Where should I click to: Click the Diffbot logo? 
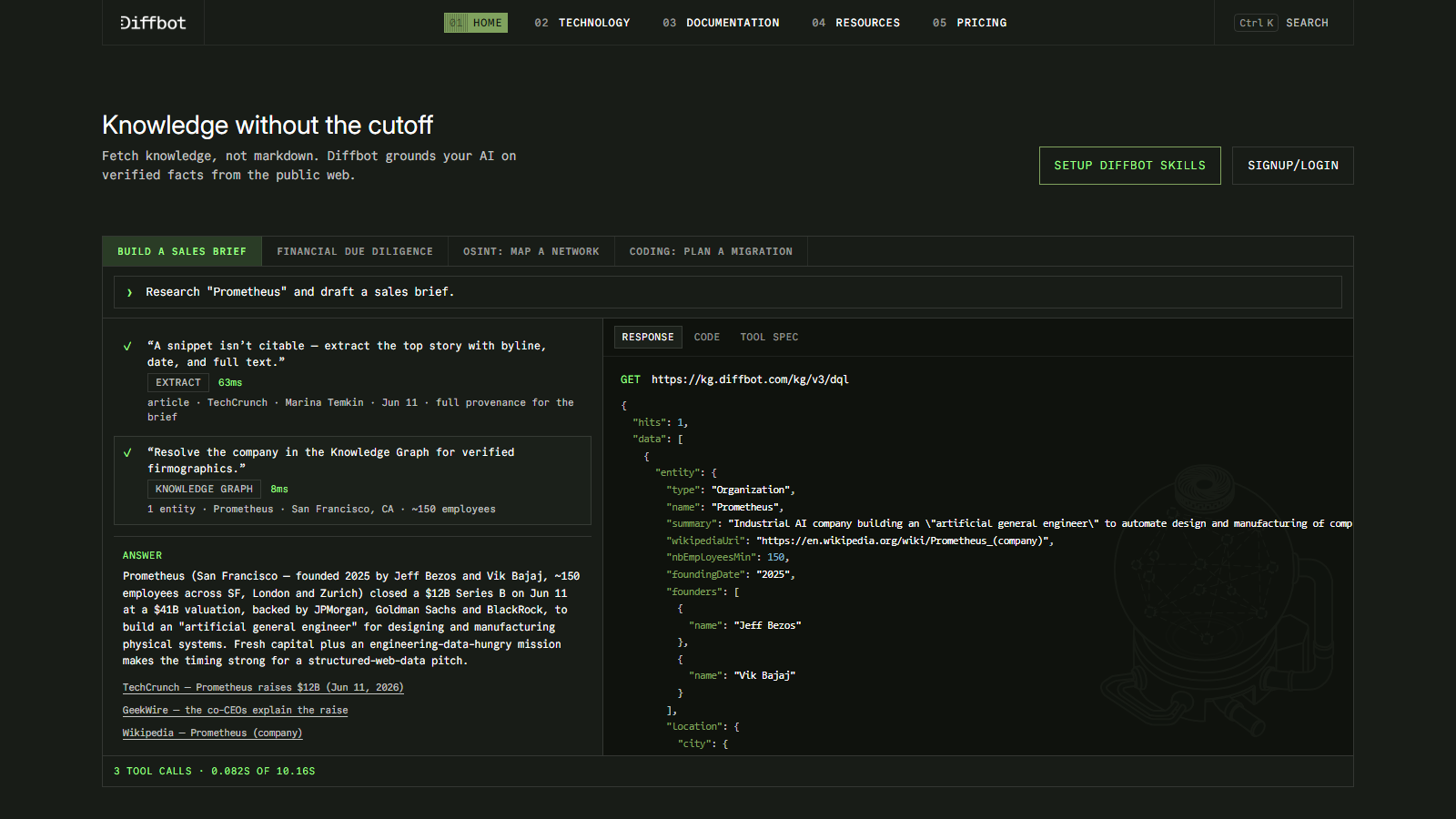click(x=153, y=23)
